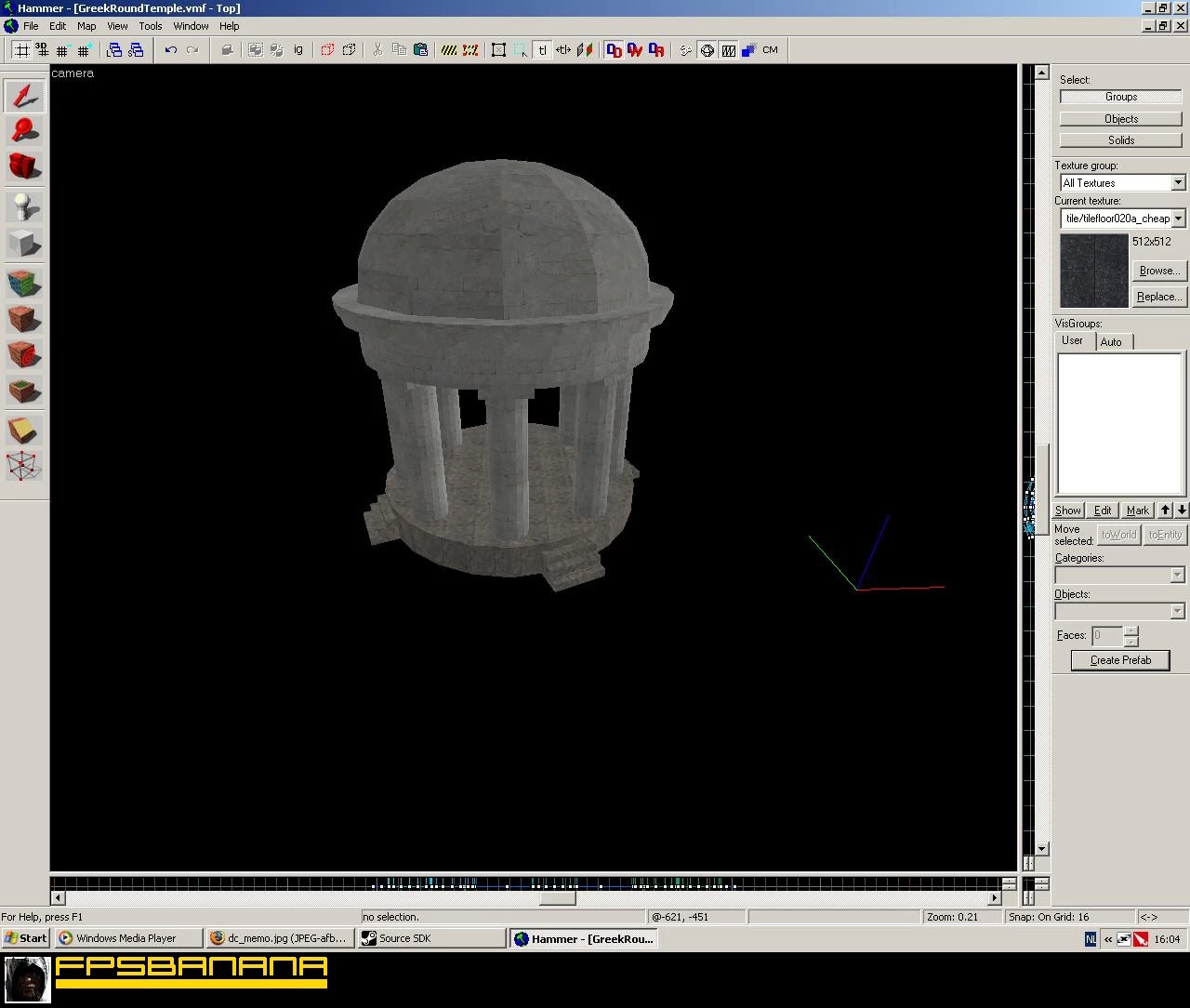Choose the Entity tool with the lightbulb icon

tap(24, 206)
